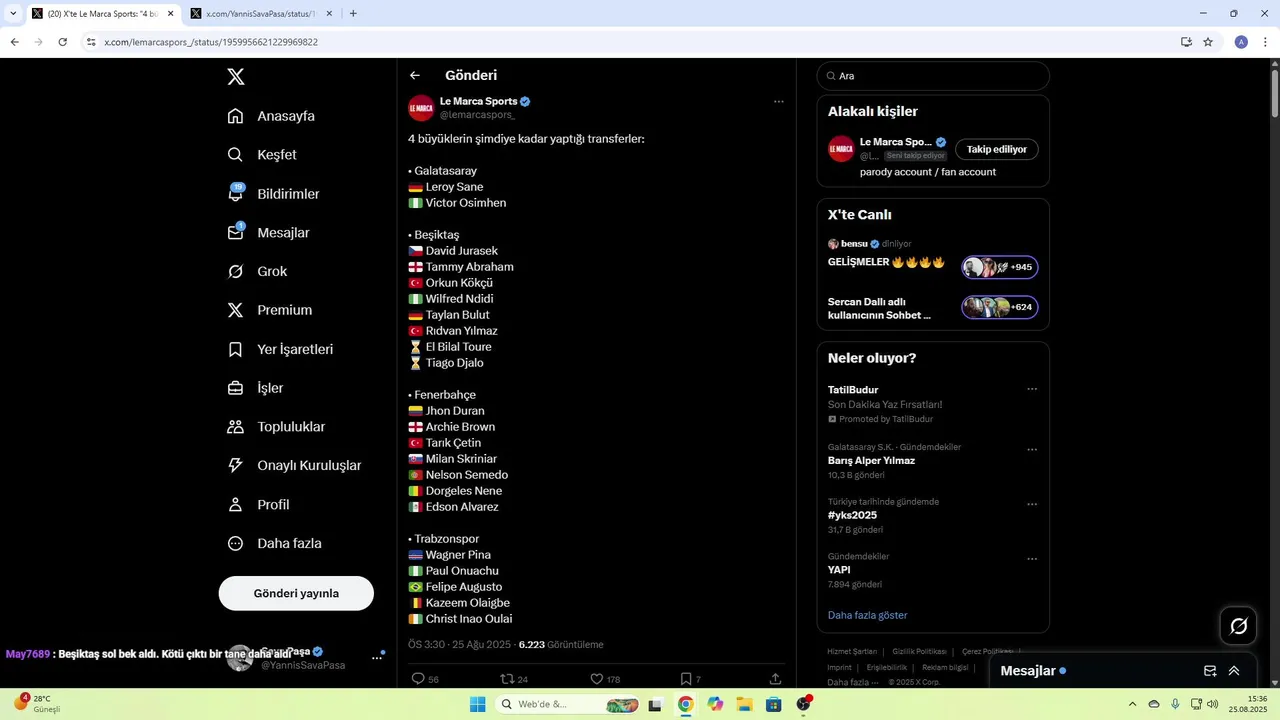Viewport: 1280px width, 720px height.
Task: Open the post's three-dot options menu
Action: [778, 102]
